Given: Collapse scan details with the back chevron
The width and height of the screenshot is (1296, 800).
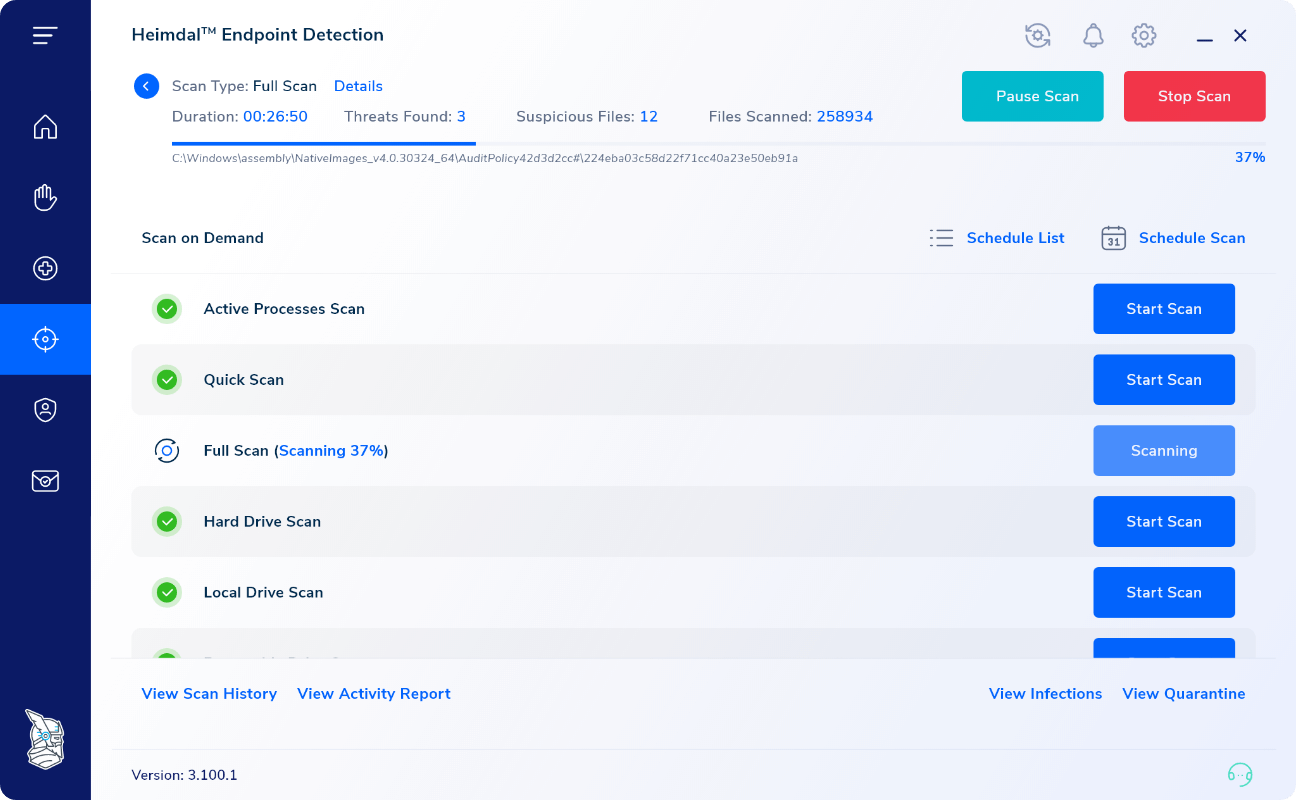Looking at the screenshot, I should [x=146, y=86].
